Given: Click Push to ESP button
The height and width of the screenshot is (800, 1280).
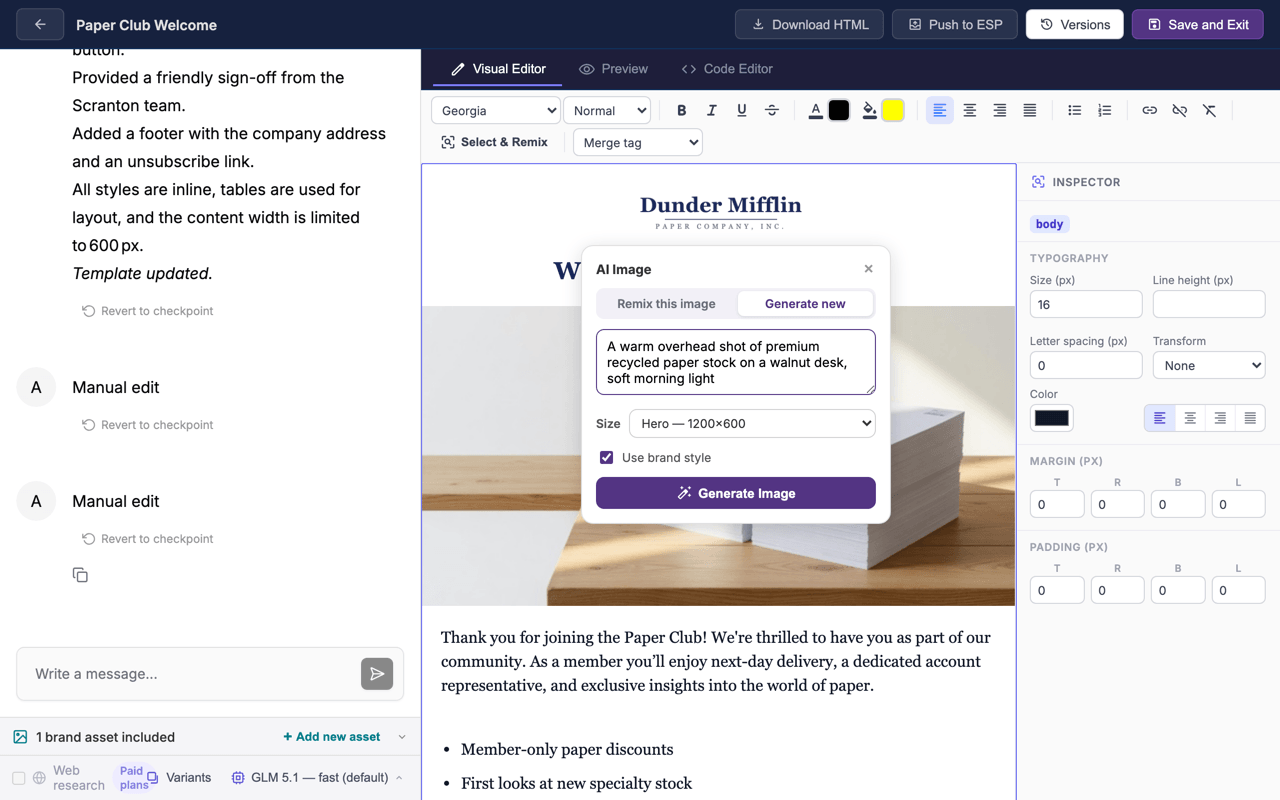Looking at the screenshot, I should pos(955,25).
